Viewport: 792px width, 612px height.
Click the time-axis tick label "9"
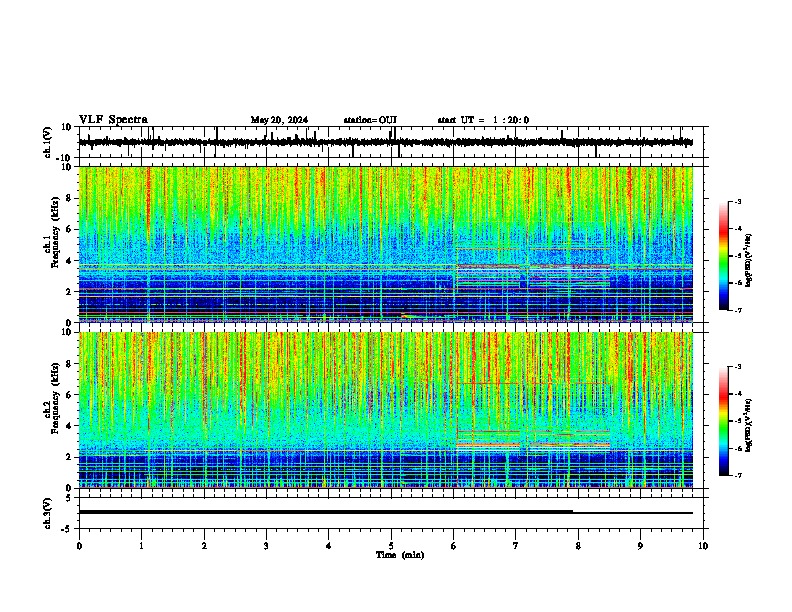640,545
